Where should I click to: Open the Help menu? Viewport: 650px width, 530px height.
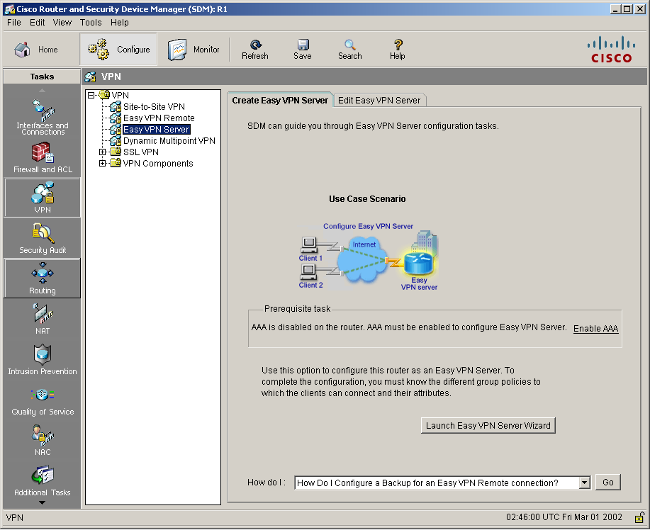point(119,22)
